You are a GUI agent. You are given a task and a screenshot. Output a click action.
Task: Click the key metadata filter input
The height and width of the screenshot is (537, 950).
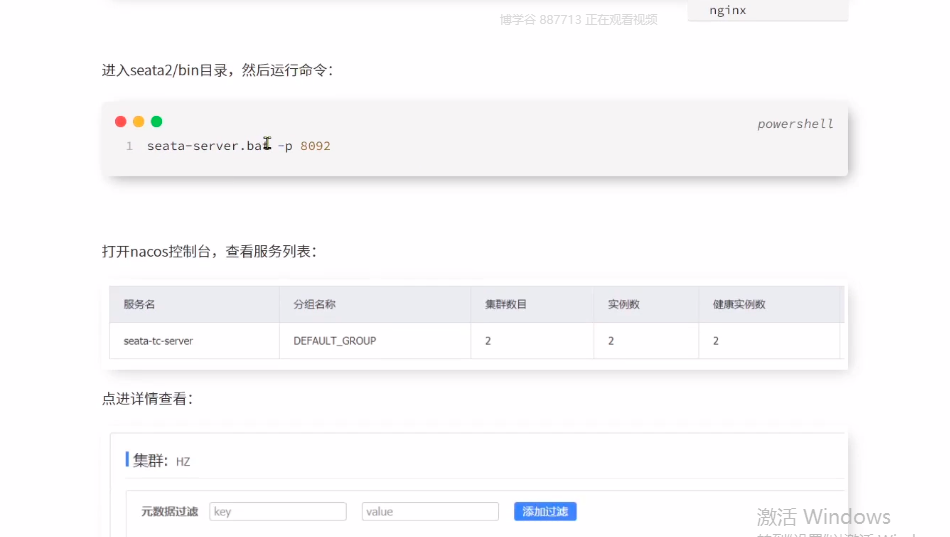point(278,512)
